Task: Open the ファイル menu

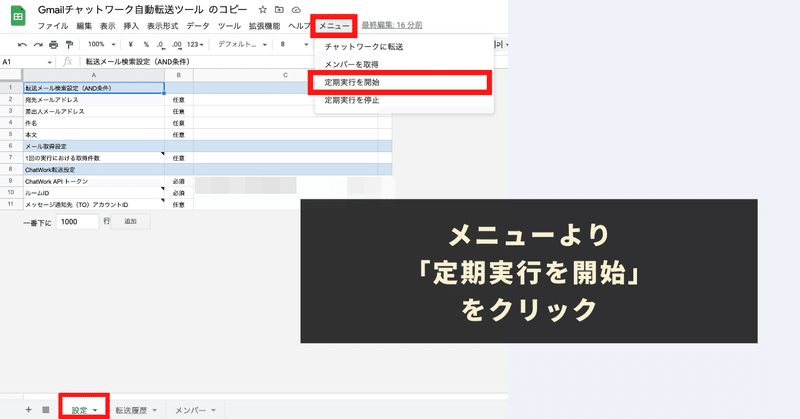Action: tap(53, 26)
